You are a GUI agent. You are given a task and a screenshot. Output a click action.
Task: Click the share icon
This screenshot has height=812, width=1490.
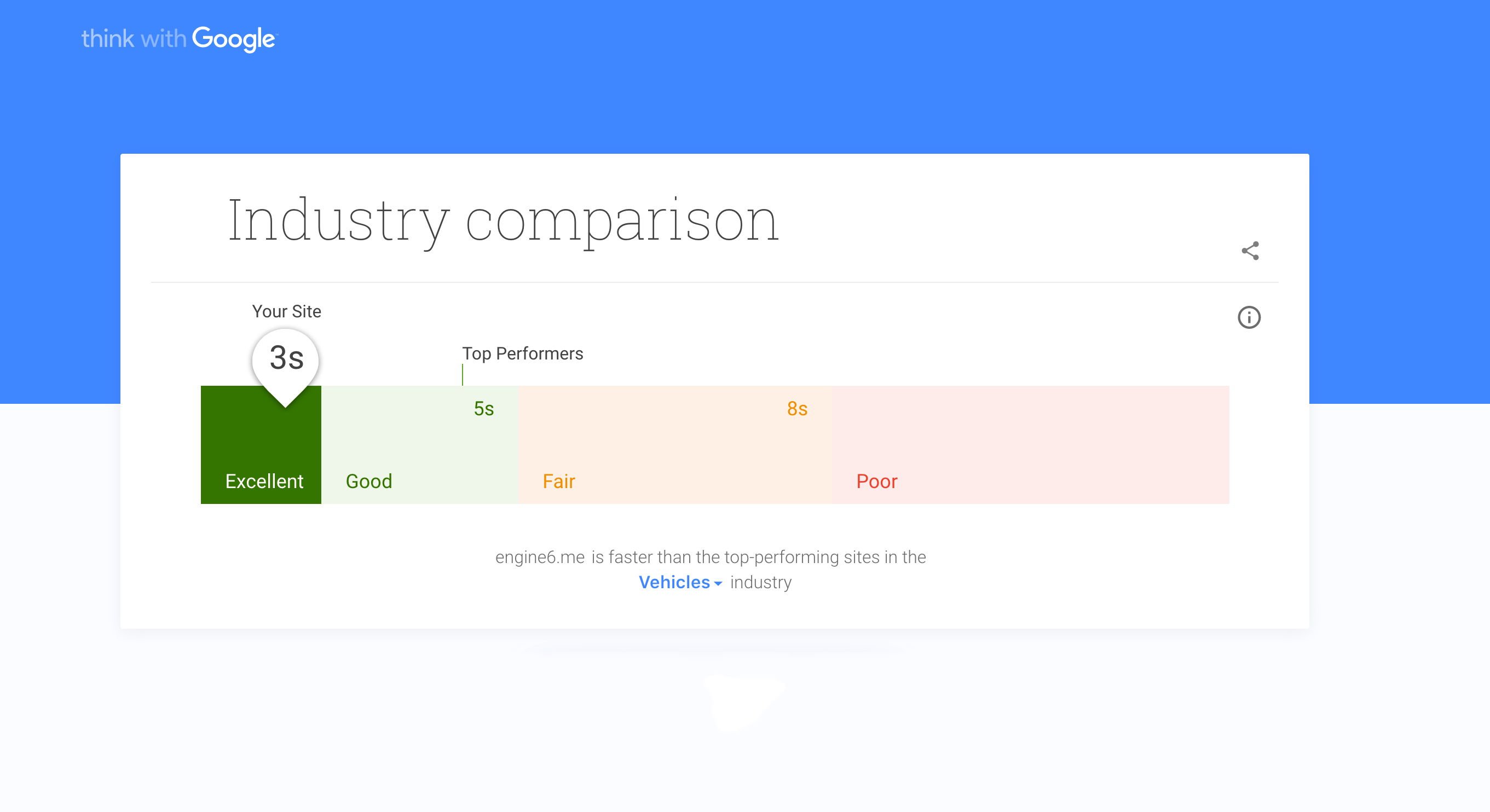click(x=1250, y=251)
